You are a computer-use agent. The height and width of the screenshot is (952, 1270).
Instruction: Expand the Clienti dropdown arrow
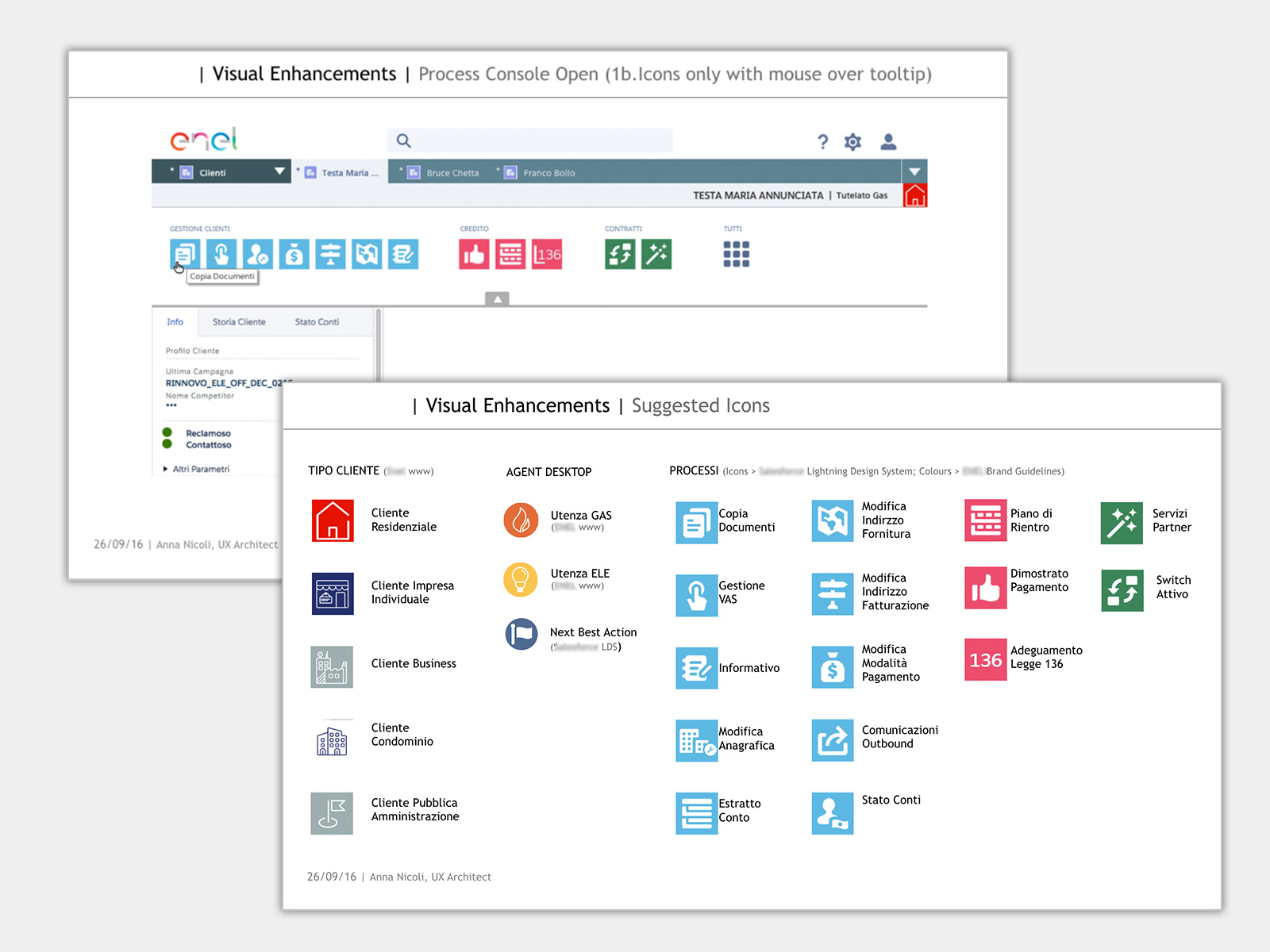(279, 171)
